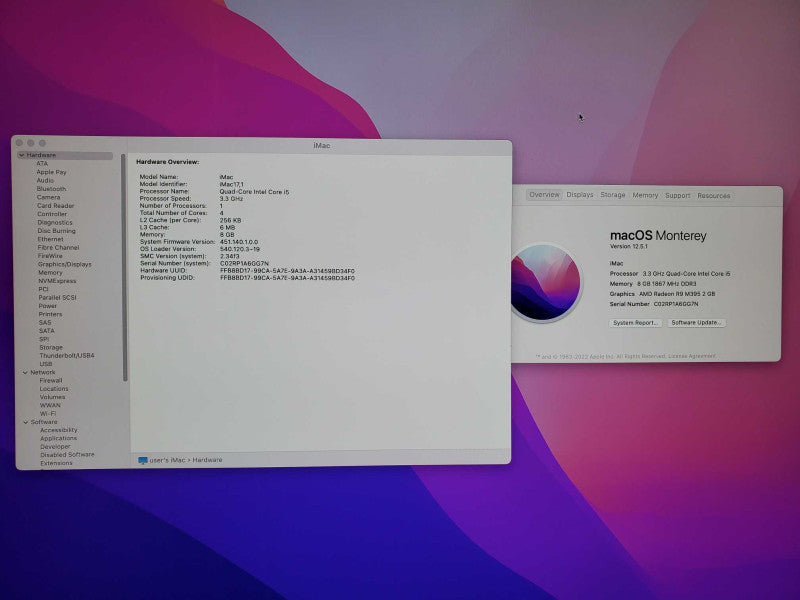The image size is (800, 600).
Task: Collapse the Network section in sidebar
Action: (25, 372)
